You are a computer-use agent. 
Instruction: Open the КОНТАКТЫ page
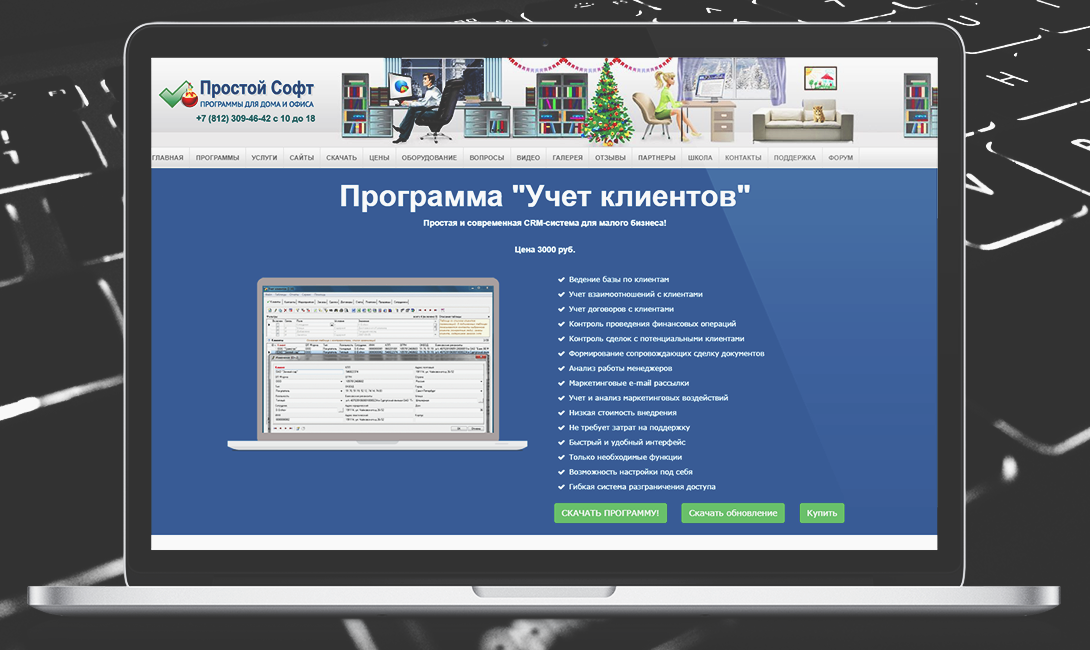[743, 158]
